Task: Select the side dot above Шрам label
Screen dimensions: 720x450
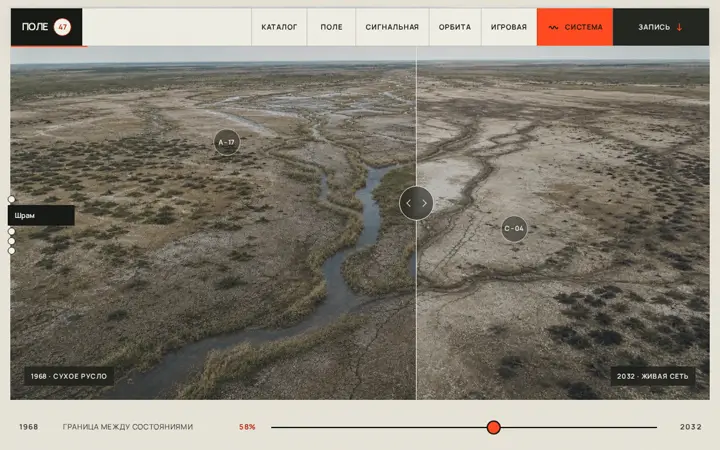Action: pyautogui.click(x=11, y=199)
